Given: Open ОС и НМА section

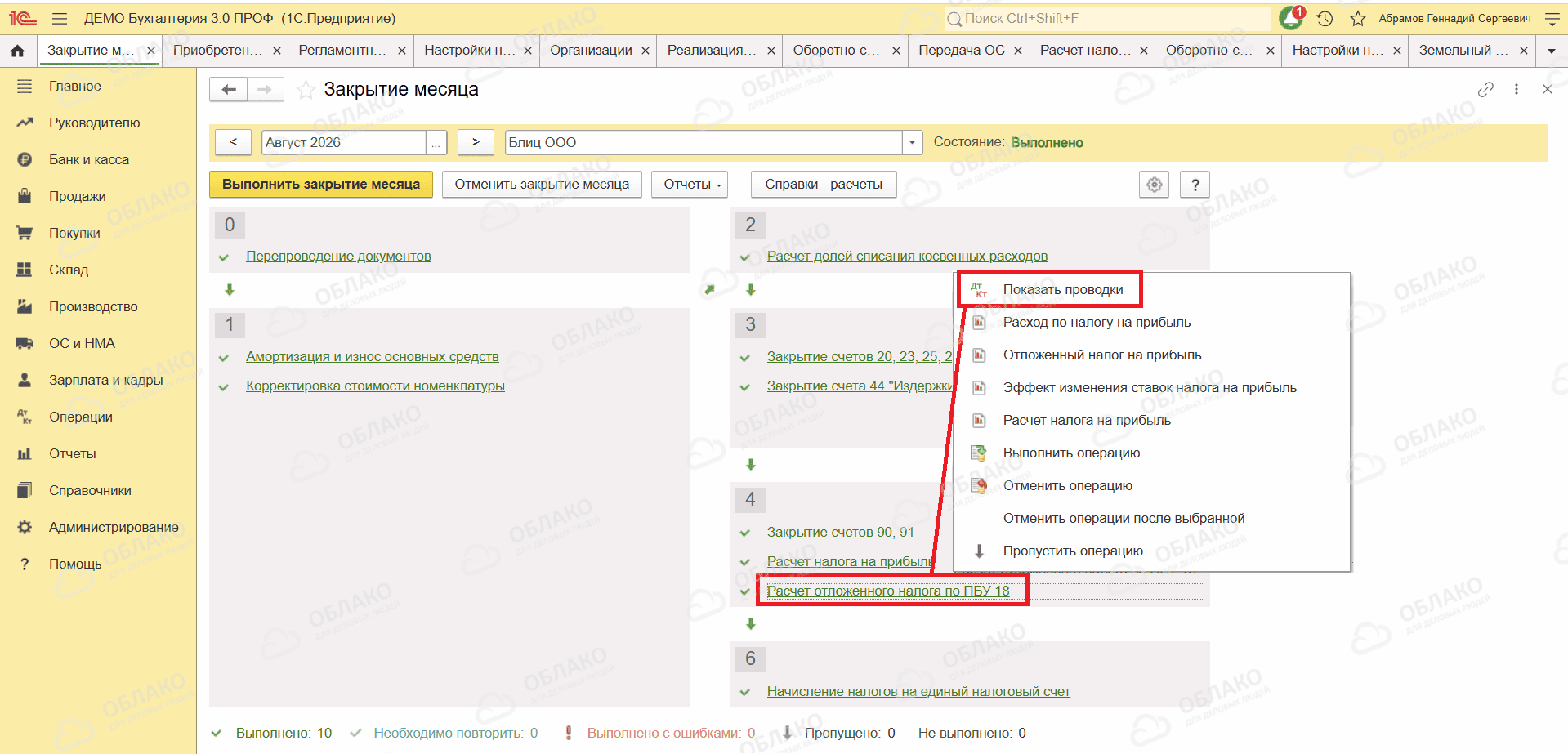Looking at the screenshot, I should tap(82, 343).
